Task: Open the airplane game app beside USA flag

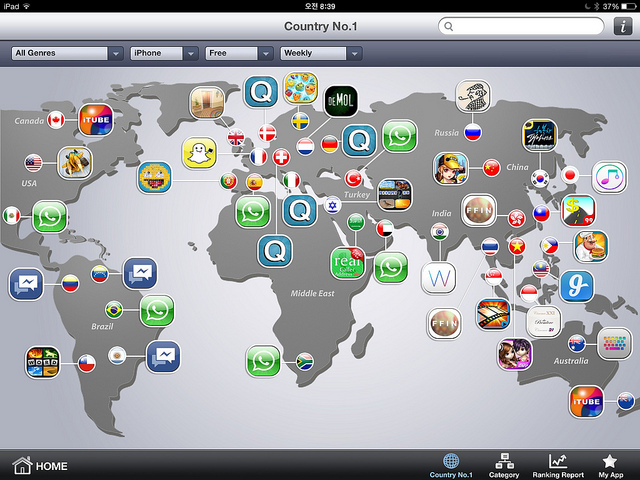Action: 74,163
